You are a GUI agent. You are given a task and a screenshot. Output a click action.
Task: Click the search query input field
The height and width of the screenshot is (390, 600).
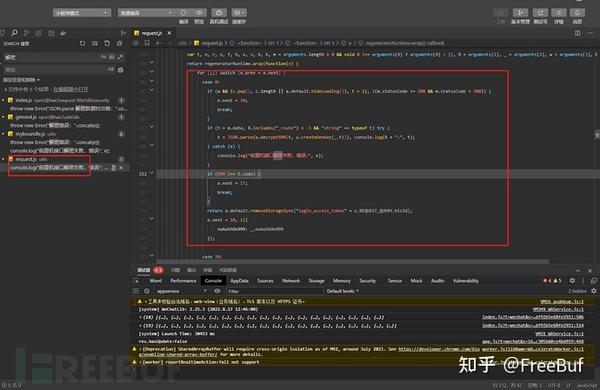pyautogui.click(x=51, y=57)
